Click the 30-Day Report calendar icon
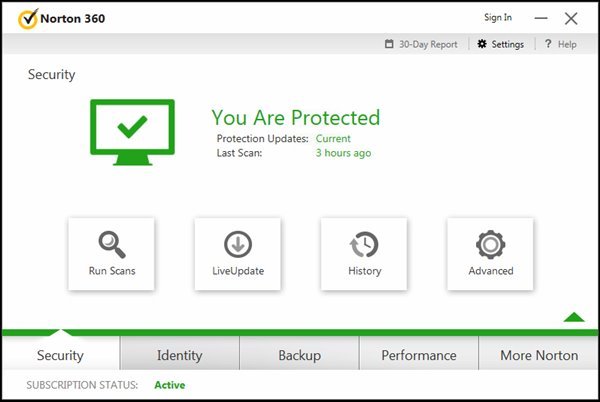 pos(389,44)
